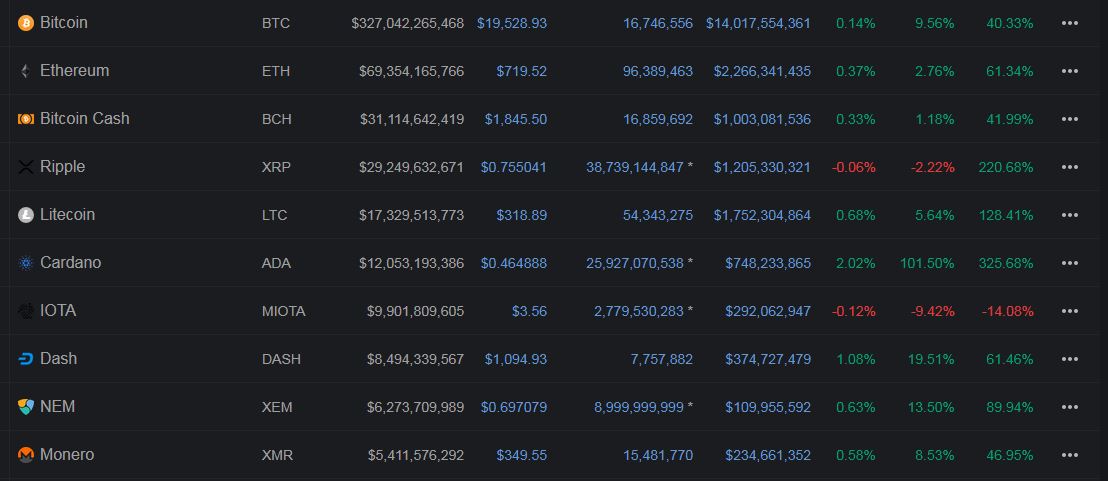Open the three-dot menu in NEM row
The image size is (1108, 481).
pos(1070,408)
